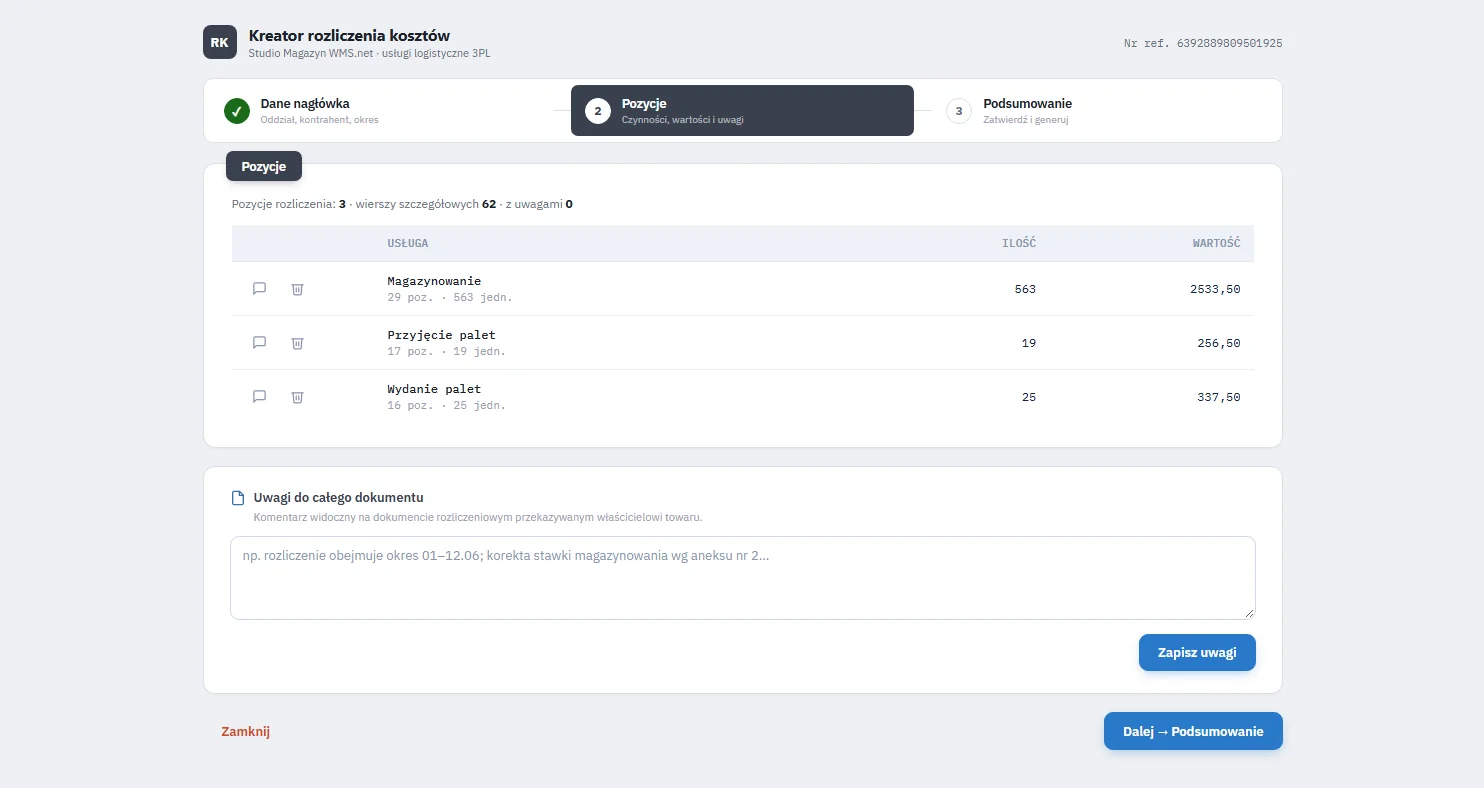Screen dimensions: 1484x788
Task: Click the value 256,50
Action: [x=1219, y=343]
